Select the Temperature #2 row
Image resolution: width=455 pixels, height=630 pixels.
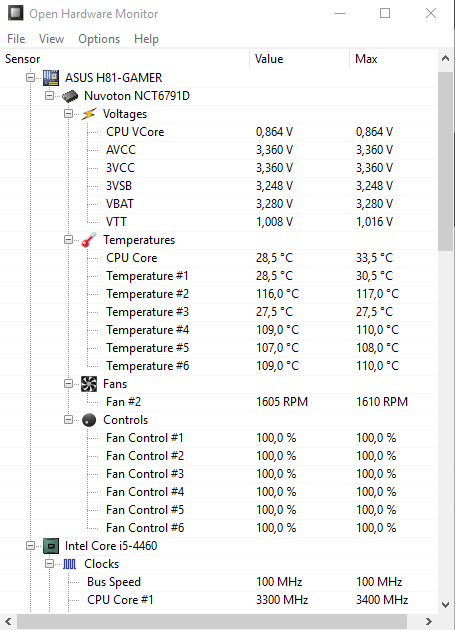[x=219, y=294]
